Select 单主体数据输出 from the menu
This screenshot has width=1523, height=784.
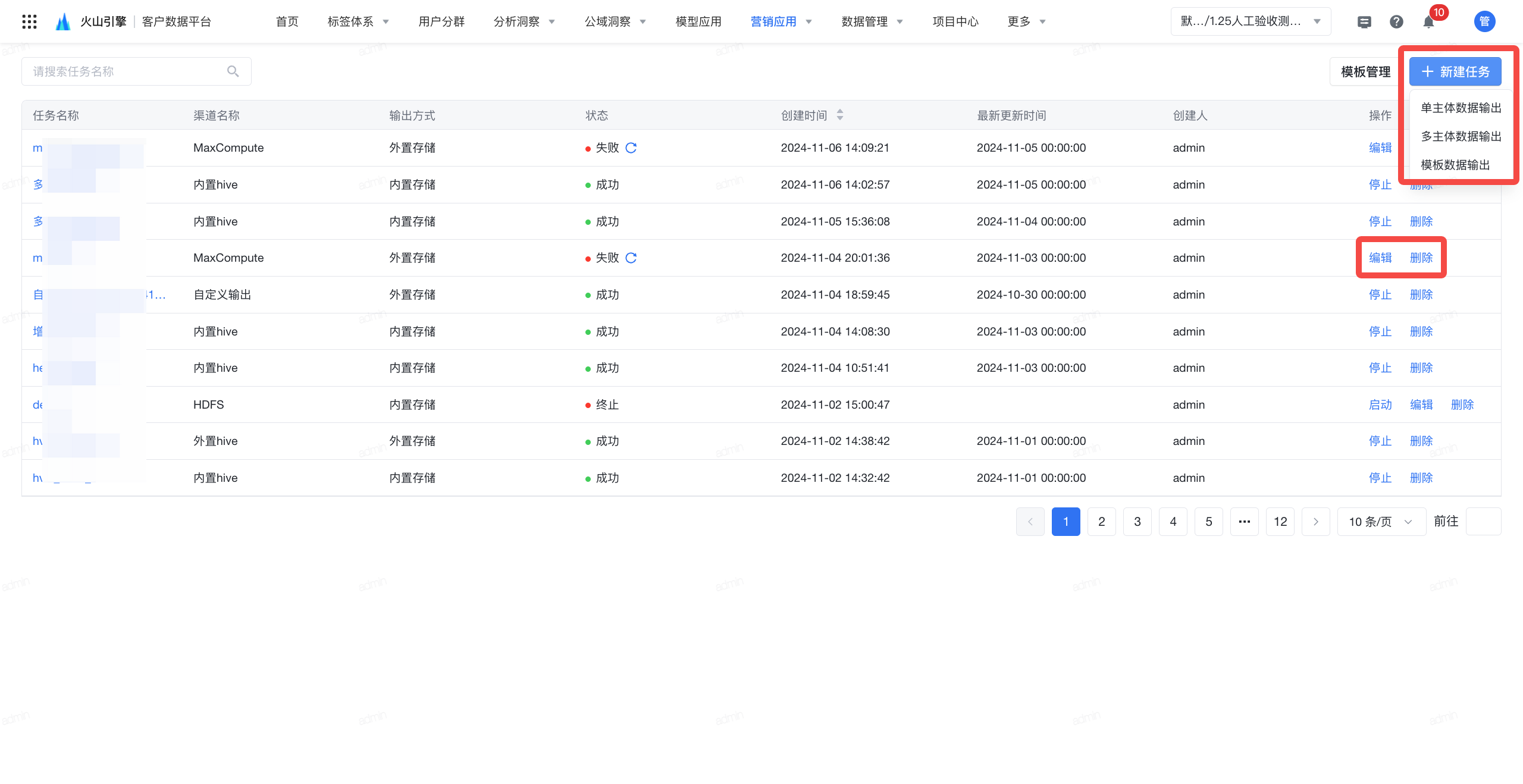(1461, 108)
